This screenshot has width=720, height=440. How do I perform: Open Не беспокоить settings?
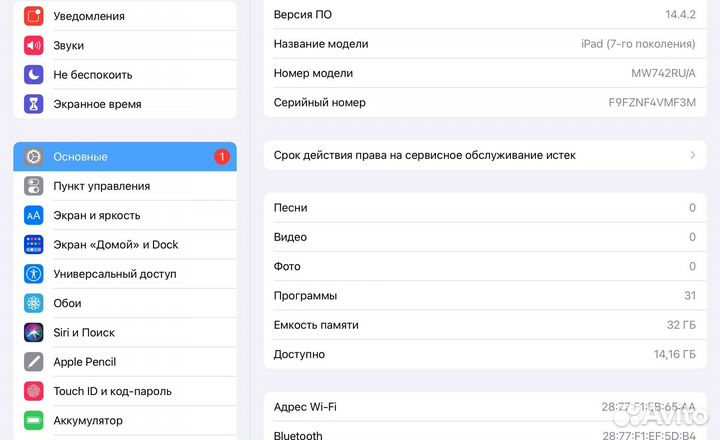pyautogui.click(x=125, y=75)
